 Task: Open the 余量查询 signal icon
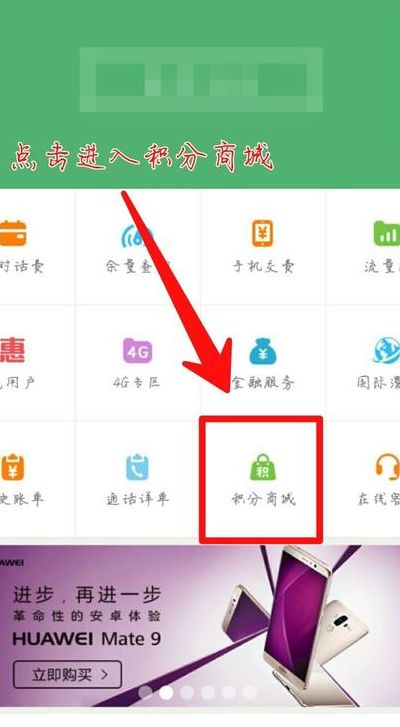(137, 235)
